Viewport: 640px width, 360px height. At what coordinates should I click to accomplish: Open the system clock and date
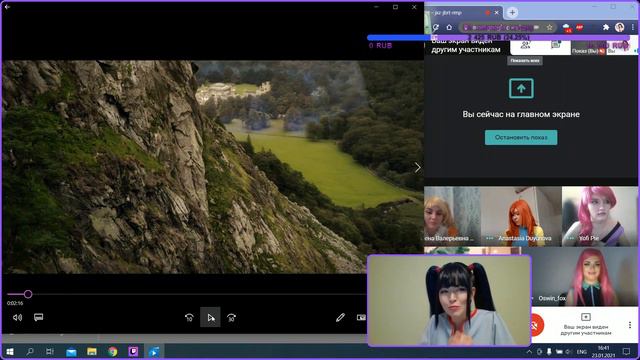pyautogui.click(x=603, y=351)
